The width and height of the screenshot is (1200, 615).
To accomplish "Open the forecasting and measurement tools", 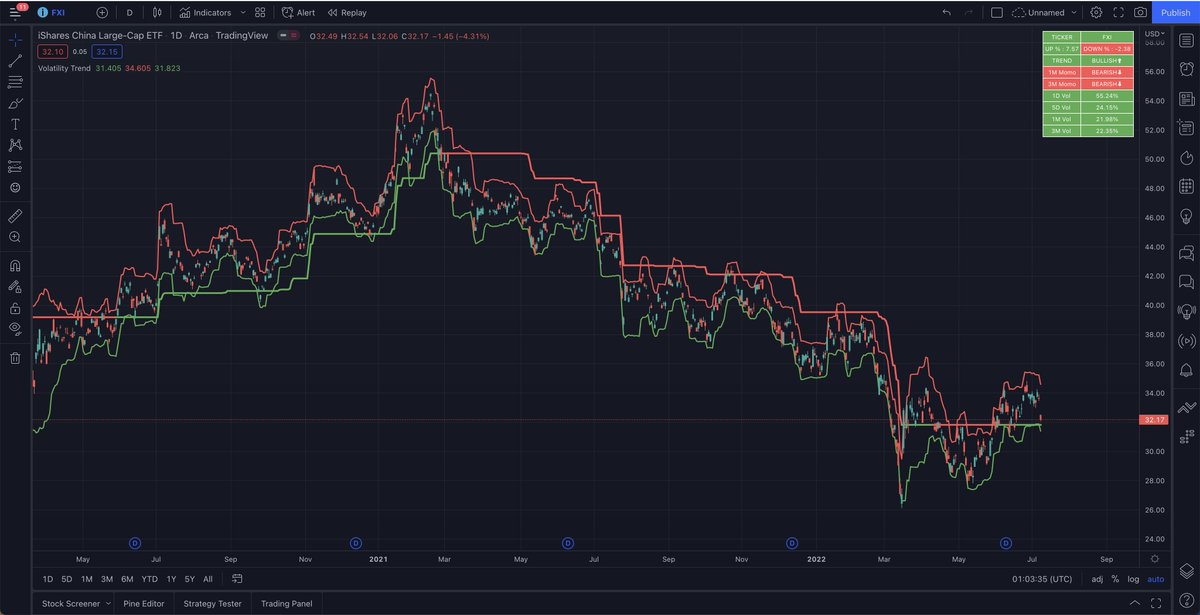I will 15,166.
